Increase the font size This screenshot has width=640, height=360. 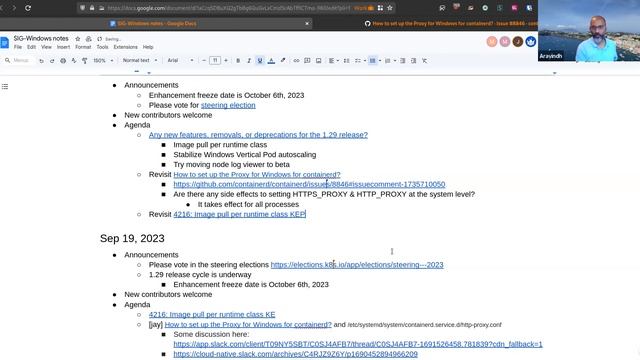click(226, 60)
